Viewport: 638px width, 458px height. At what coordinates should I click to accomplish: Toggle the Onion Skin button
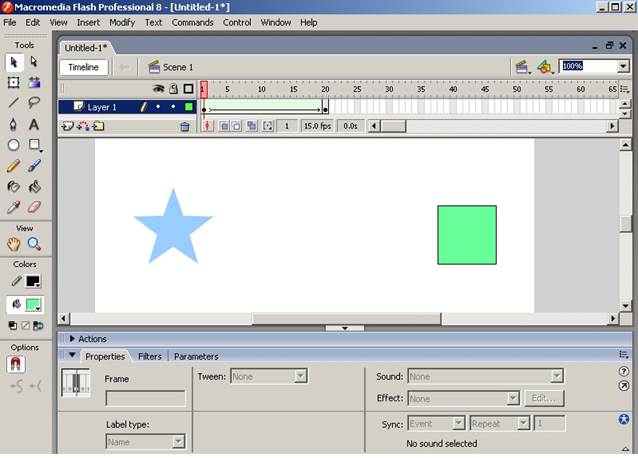click(x=224, y=126)
